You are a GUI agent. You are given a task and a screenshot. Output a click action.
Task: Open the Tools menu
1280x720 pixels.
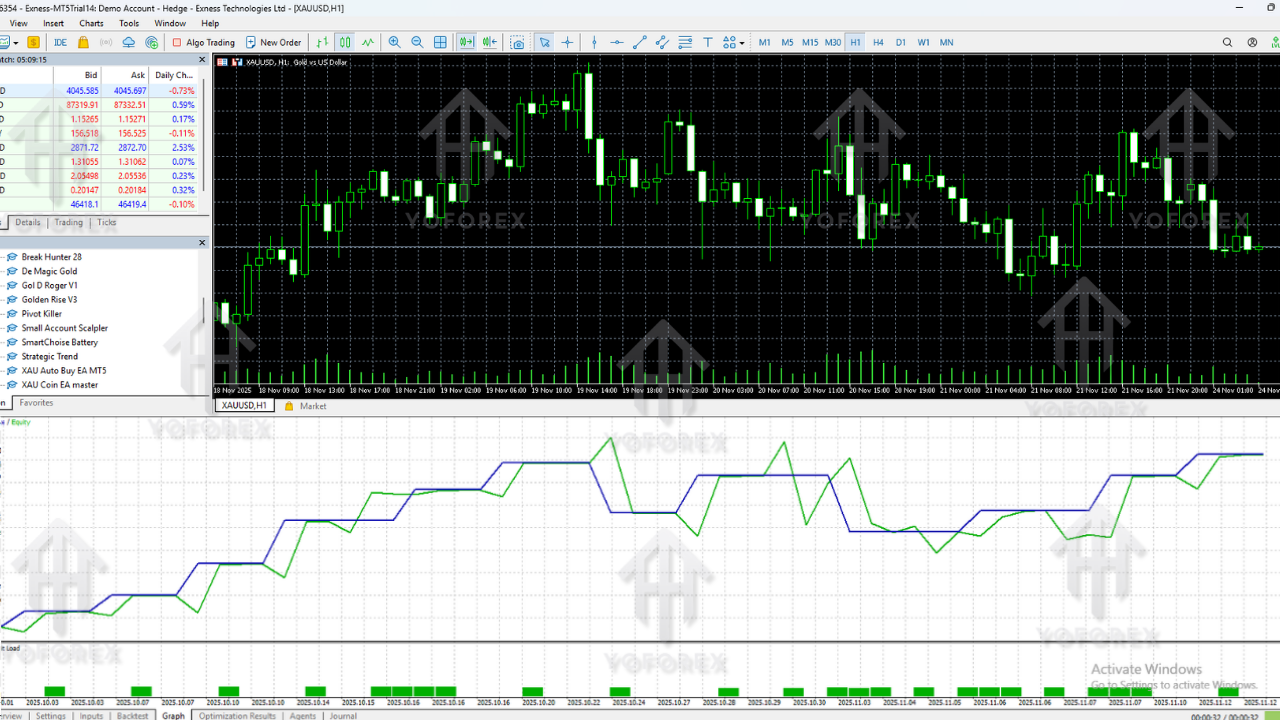coord(128,23)
